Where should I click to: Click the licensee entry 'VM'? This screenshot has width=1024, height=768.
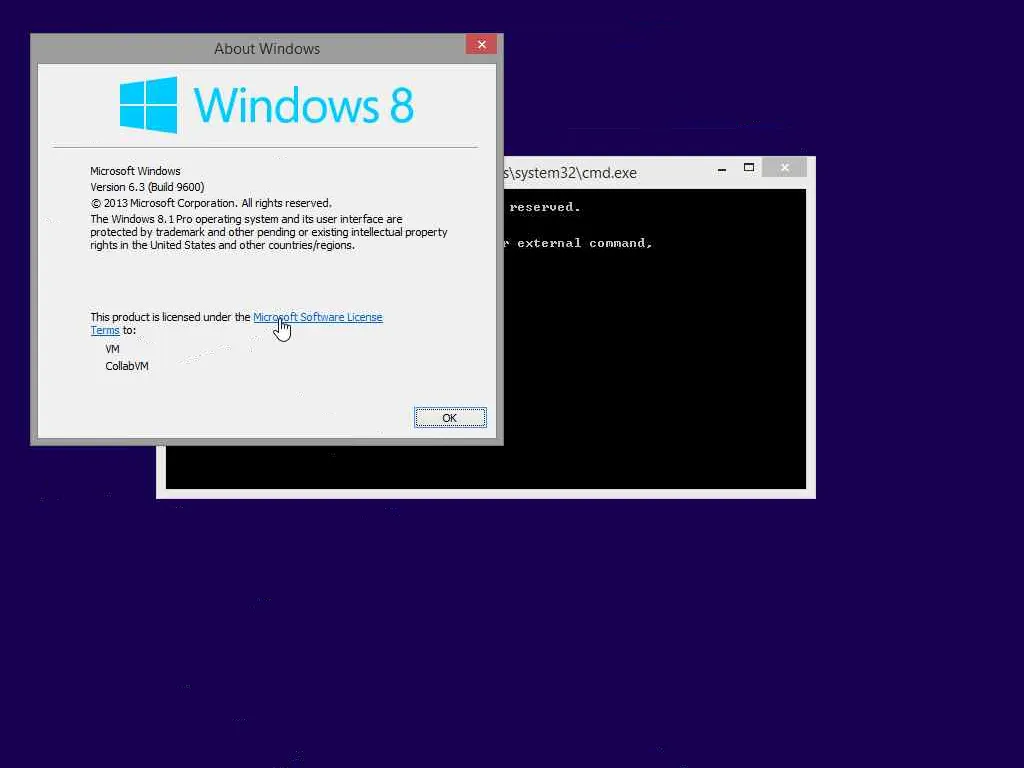coord(112,349)
